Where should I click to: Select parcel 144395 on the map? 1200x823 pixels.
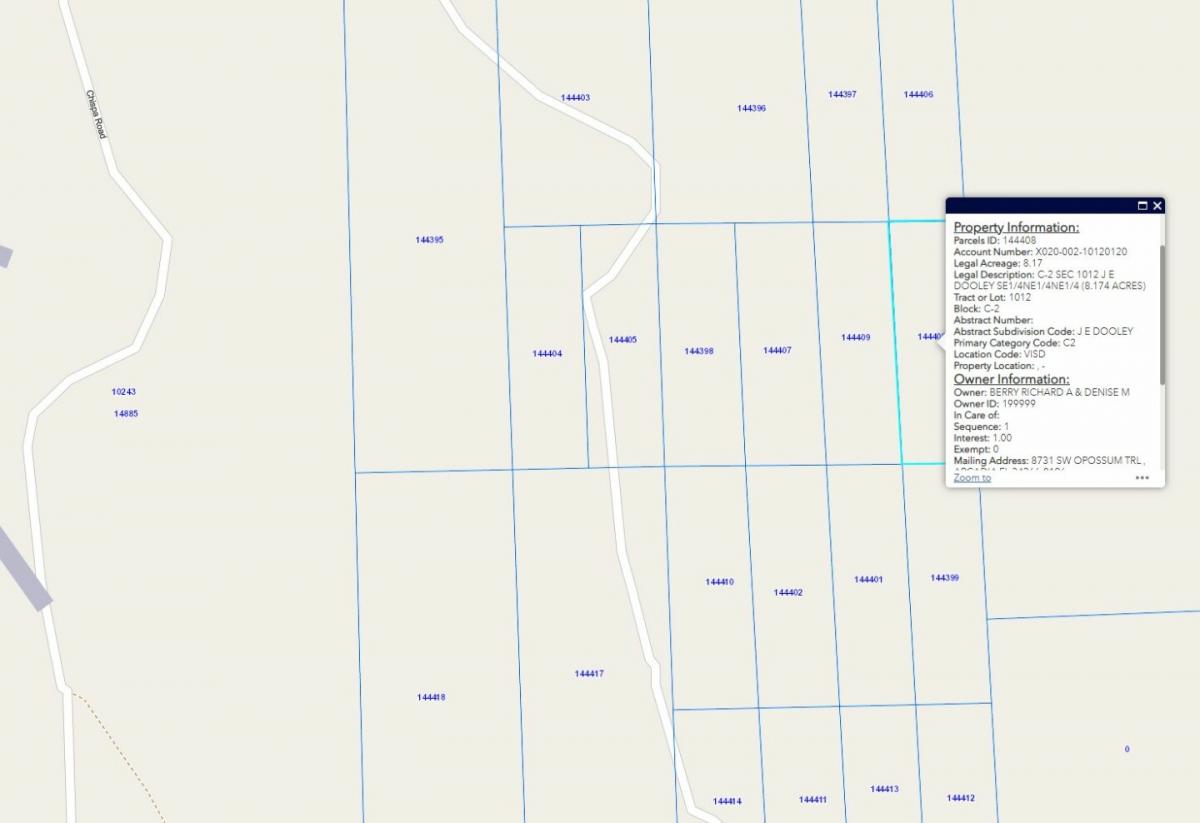(x=430, y=239)
